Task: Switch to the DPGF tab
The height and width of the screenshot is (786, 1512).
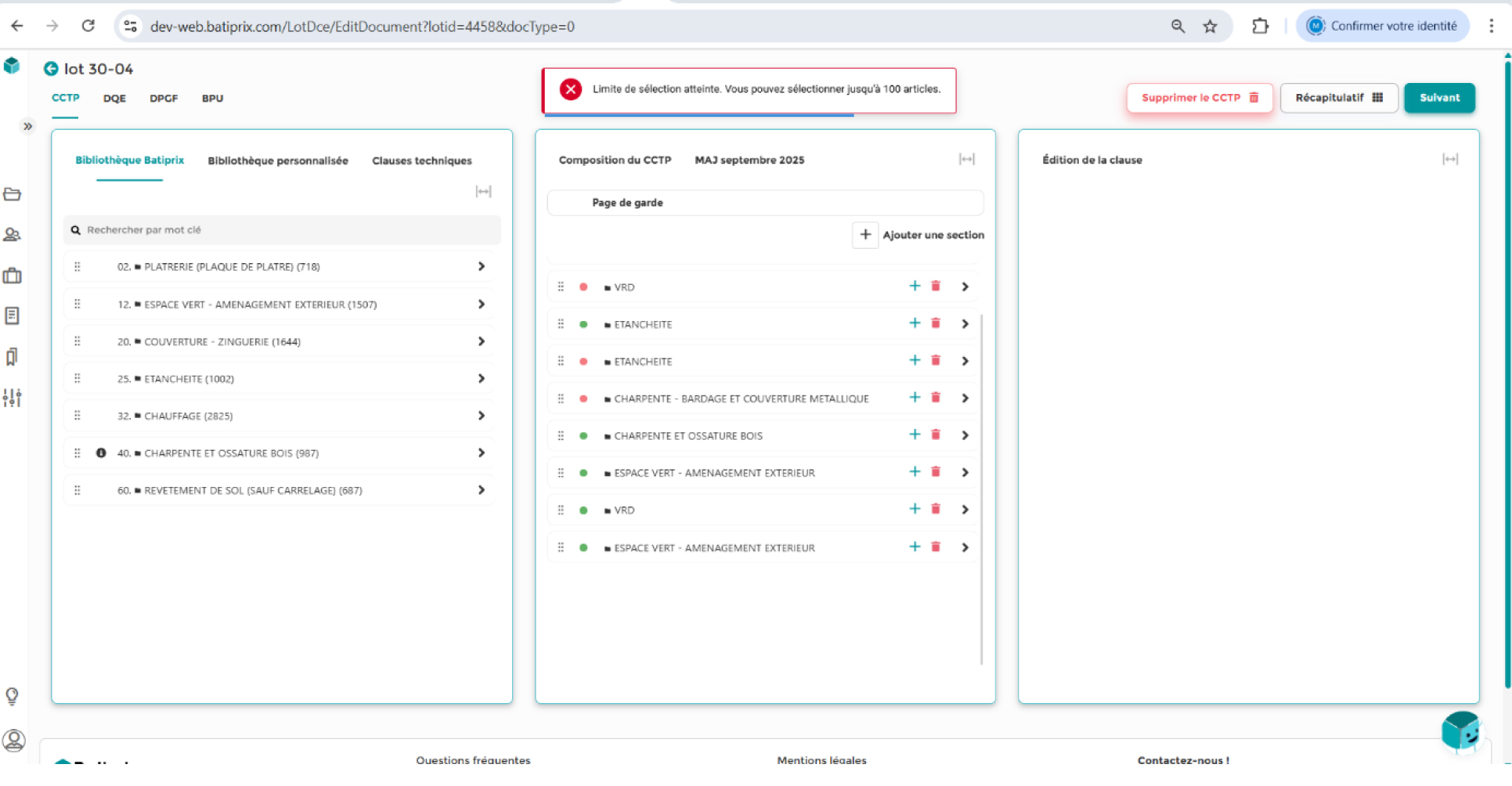Action: [164, 99]
